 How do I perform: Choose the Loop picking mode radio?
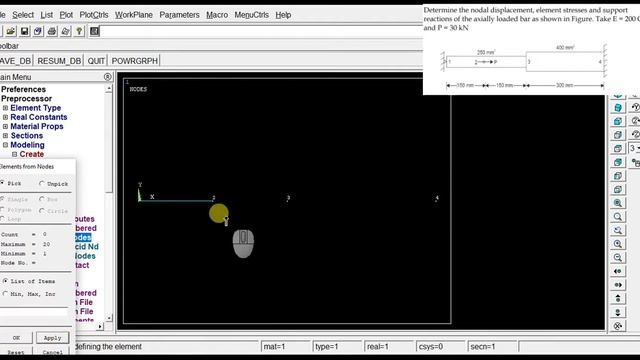pyautogui.click(x=2, y=219)
